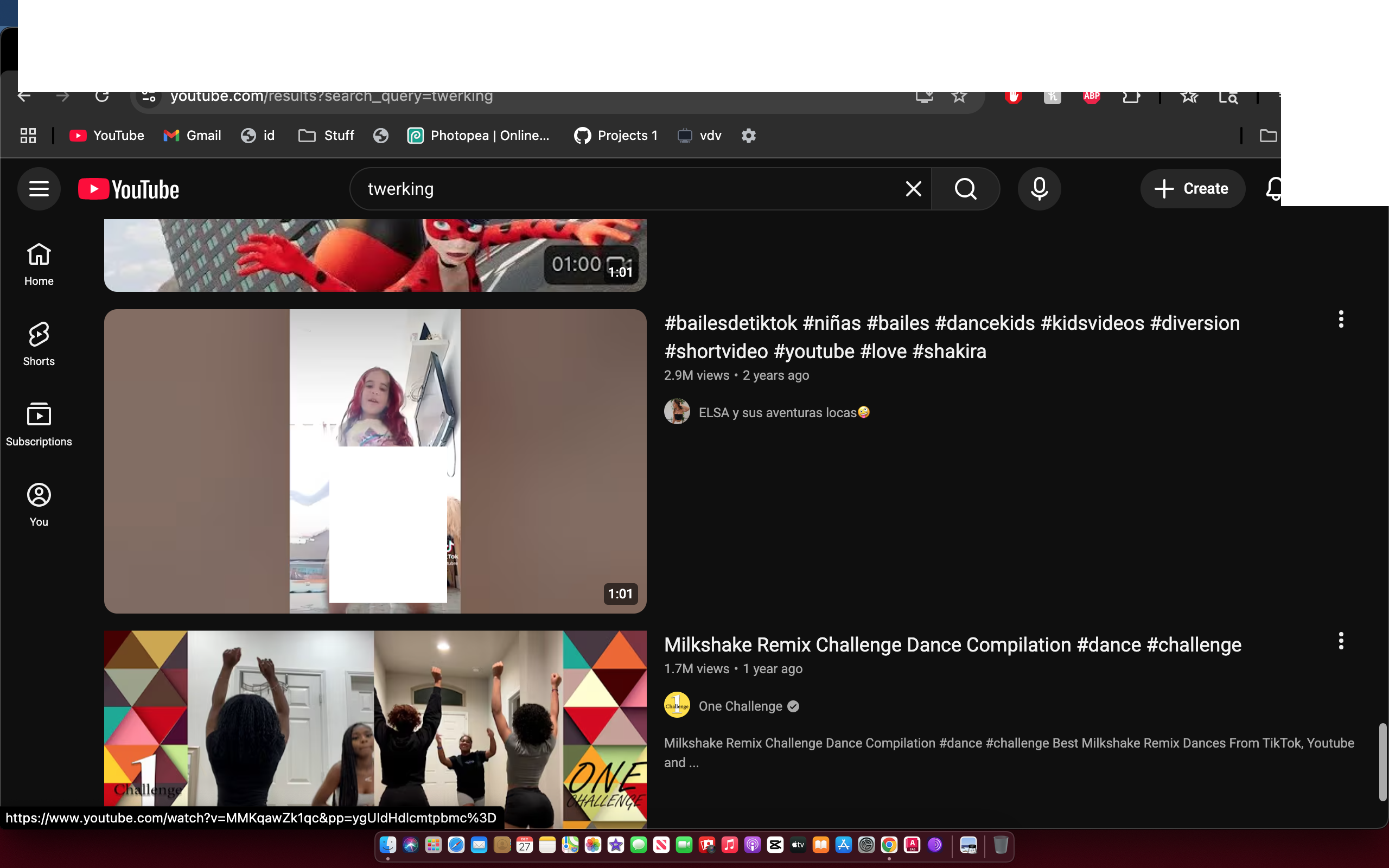Clear the search box with the X
Screen dimensions: 1389x868
[x=913, y=189]
